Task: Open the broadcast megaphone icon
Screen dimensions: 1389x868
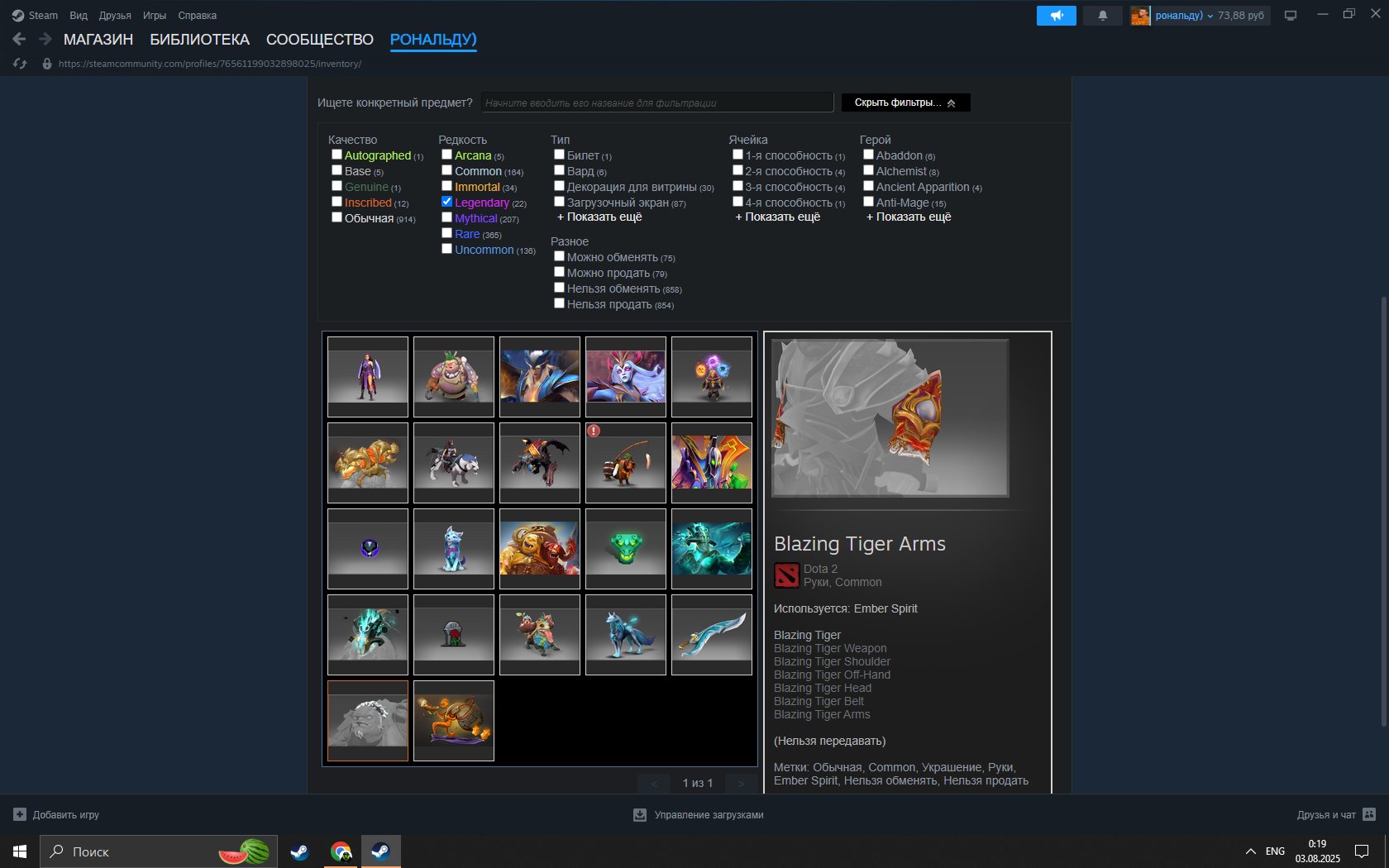Action: [x=1056, y=15]
